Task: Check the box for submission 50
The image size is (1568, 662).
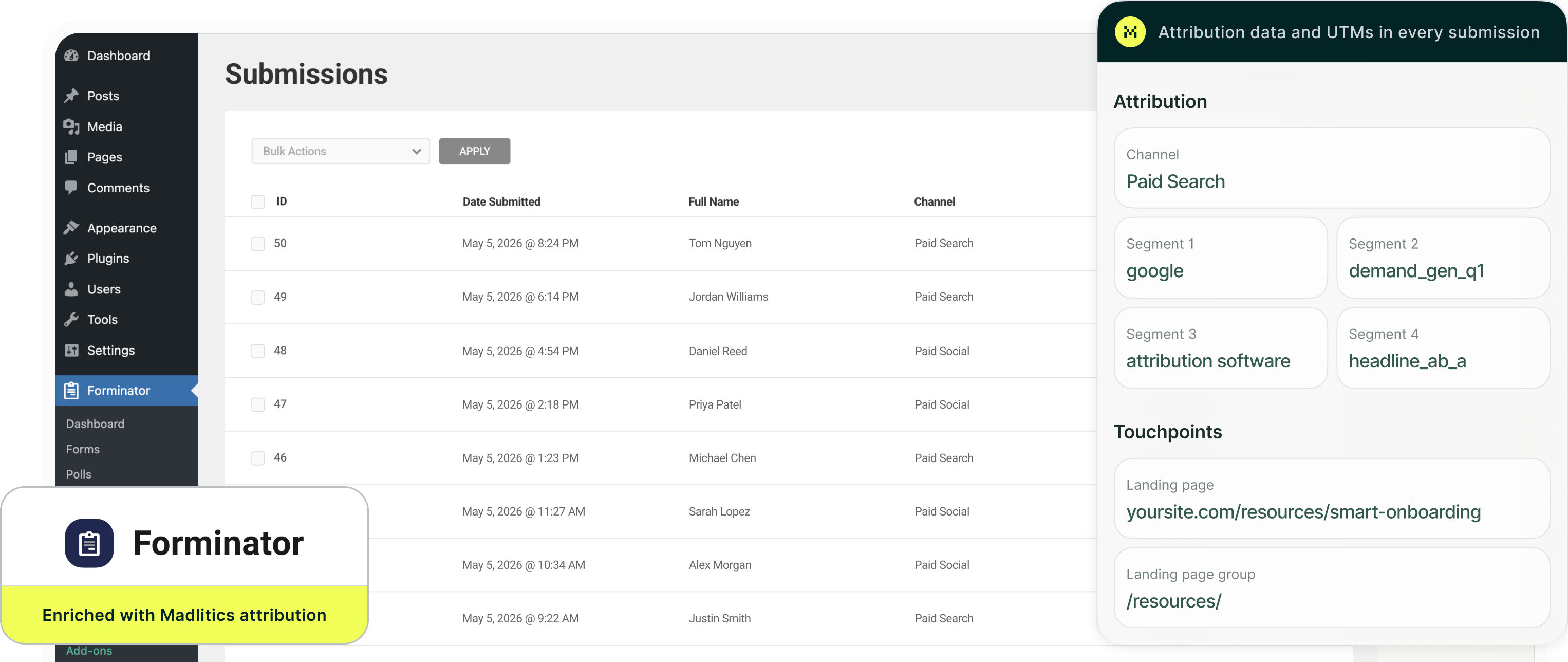Action: [258, 244]
